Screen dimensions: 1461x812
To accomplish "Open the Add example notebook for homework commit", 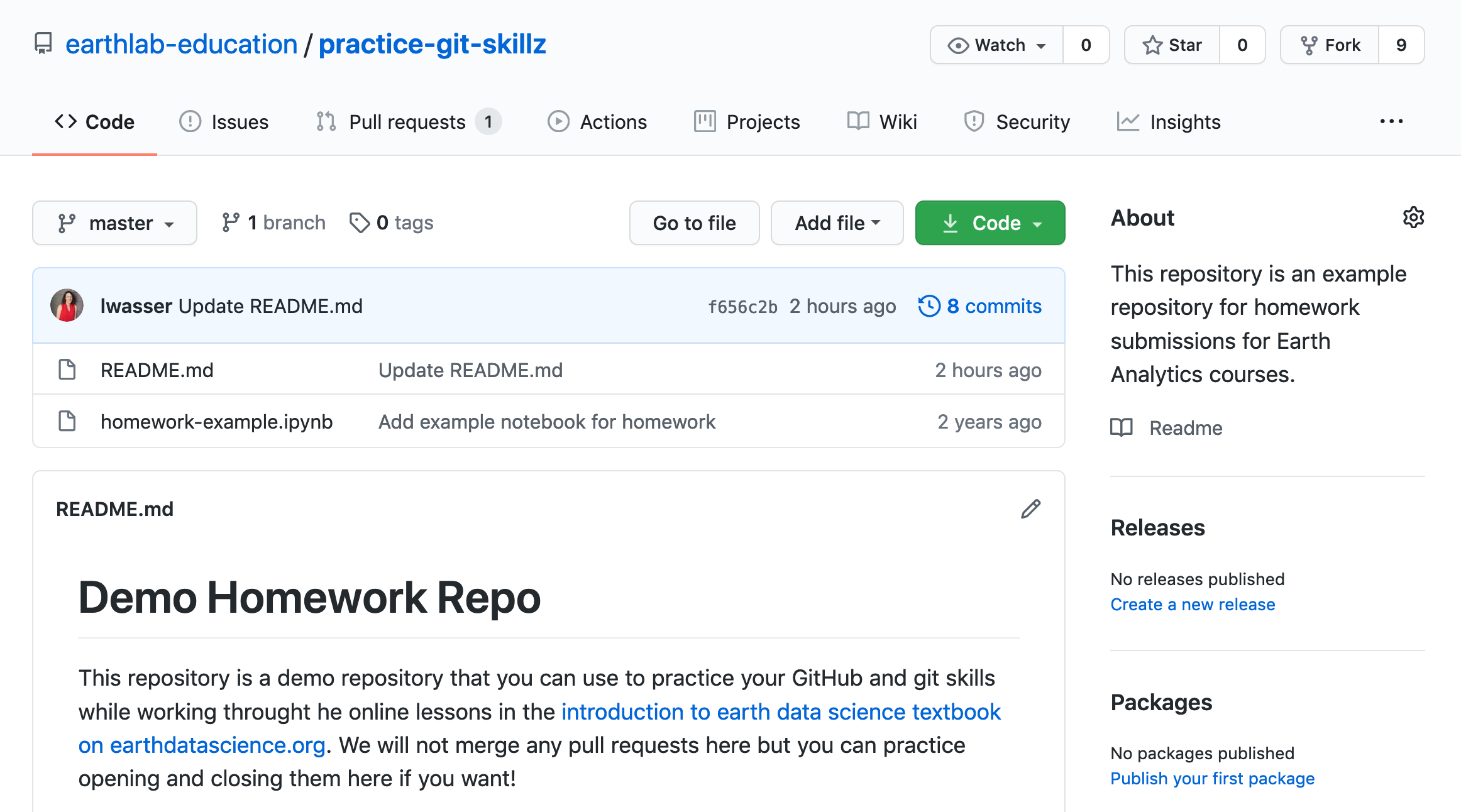I will pos(547,421).
